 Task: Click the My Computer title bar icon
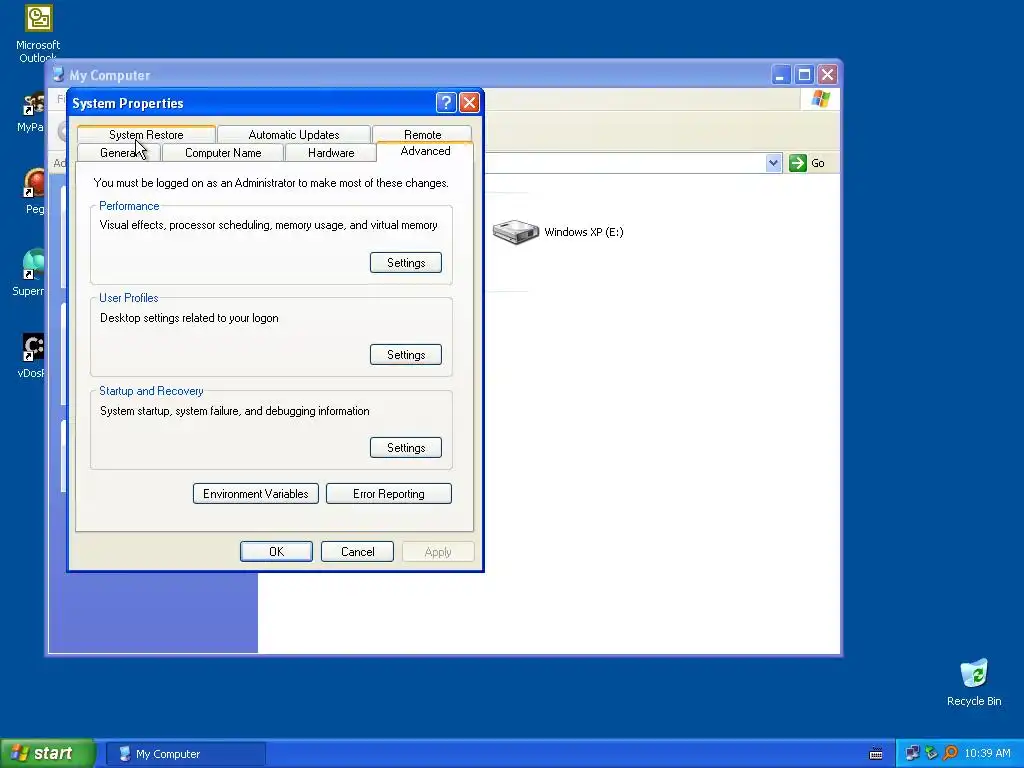point(58,74)
